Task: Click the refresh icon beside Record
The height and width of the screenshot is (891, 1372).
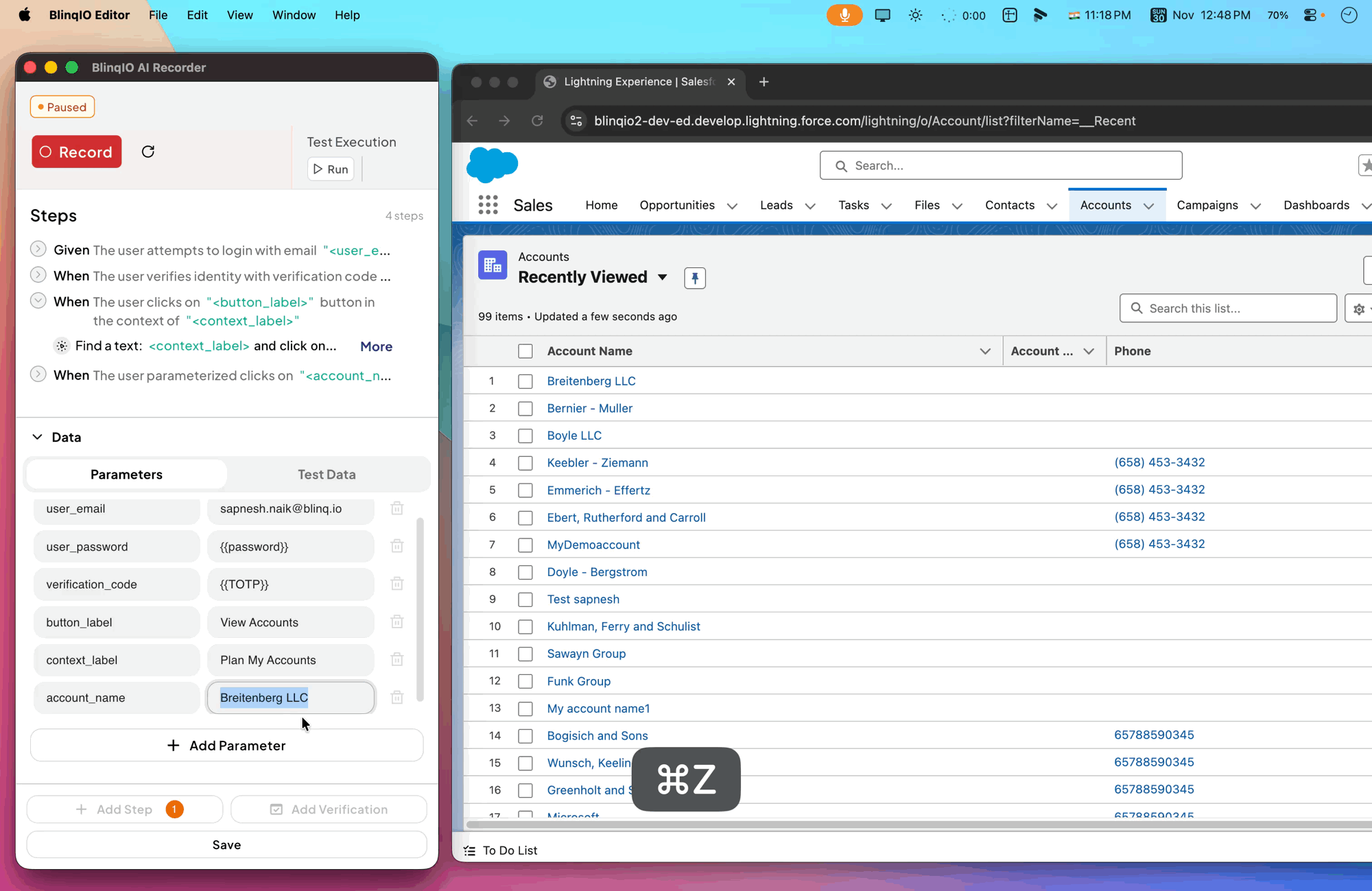Action: (148, 152)
